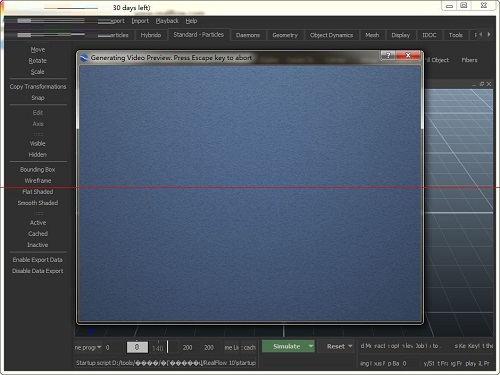Open the Help menu
Image resolution: width=500 pixels, height=375 pixels.
point(191,21)
